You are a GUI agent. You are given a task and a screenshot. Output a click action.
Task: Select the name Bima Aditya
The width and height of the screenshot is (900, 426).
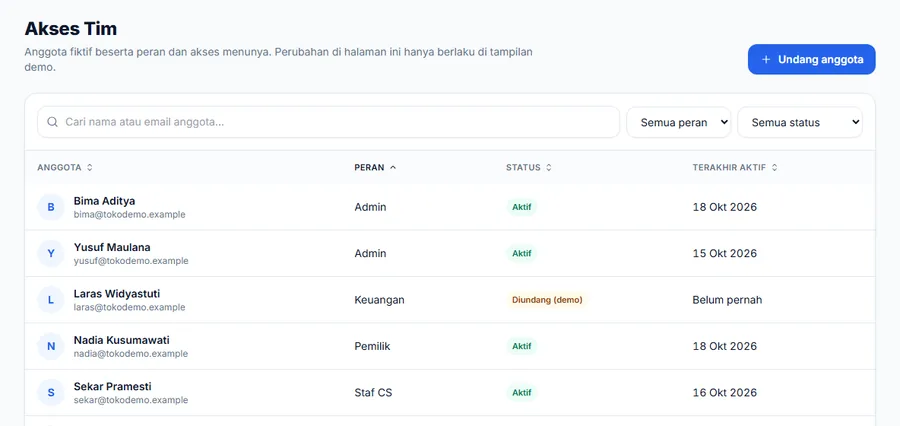pos(104,201)
